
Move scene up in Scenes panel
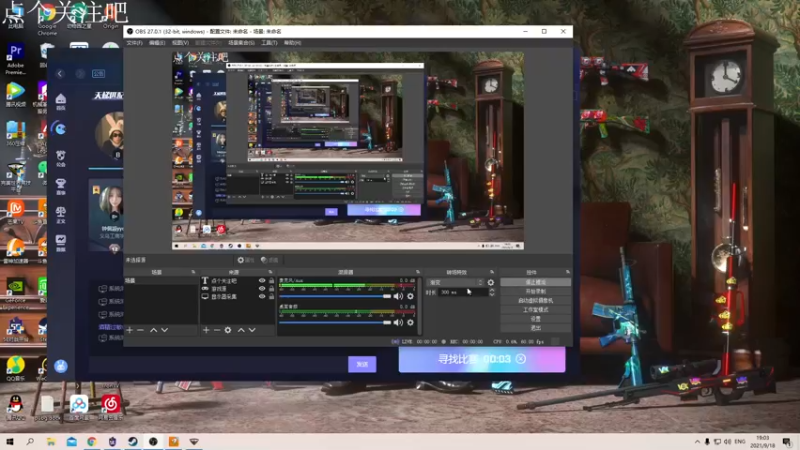[154, 330]
